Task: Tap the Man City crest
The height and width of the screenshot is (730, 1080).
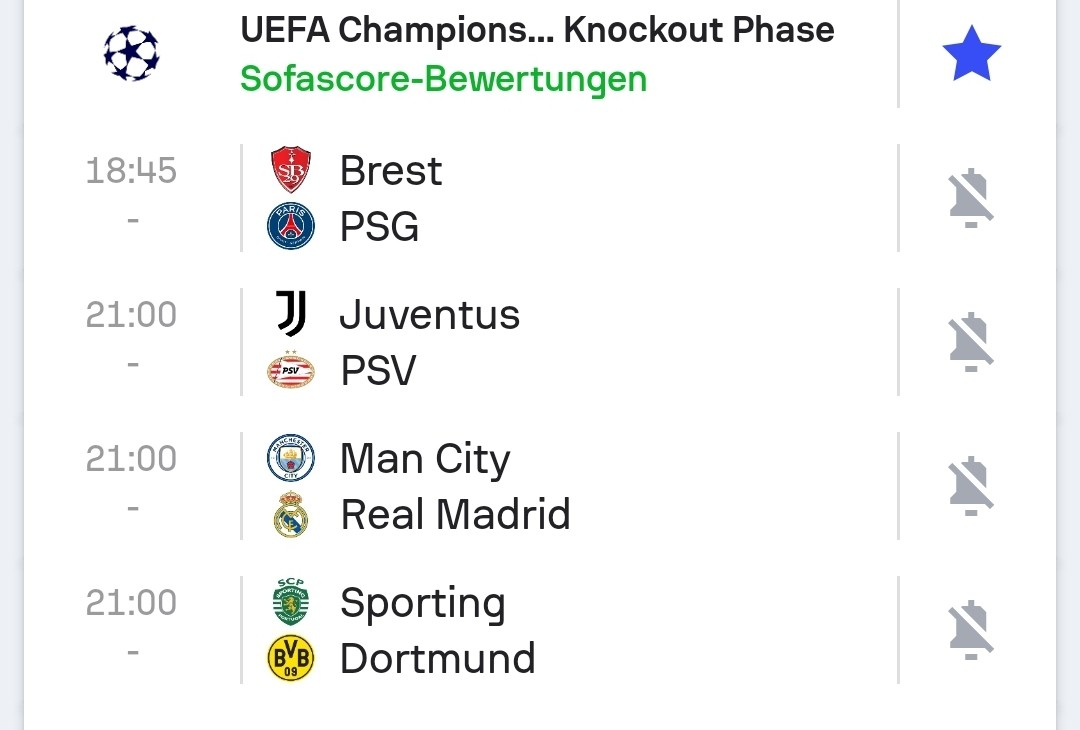Action: [291, 459]
